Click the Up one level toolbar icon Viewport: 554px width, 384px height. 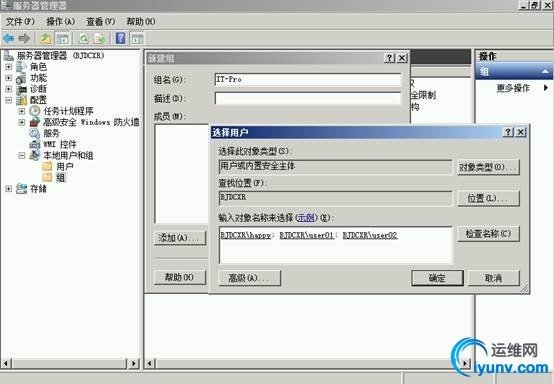[46, 38]
